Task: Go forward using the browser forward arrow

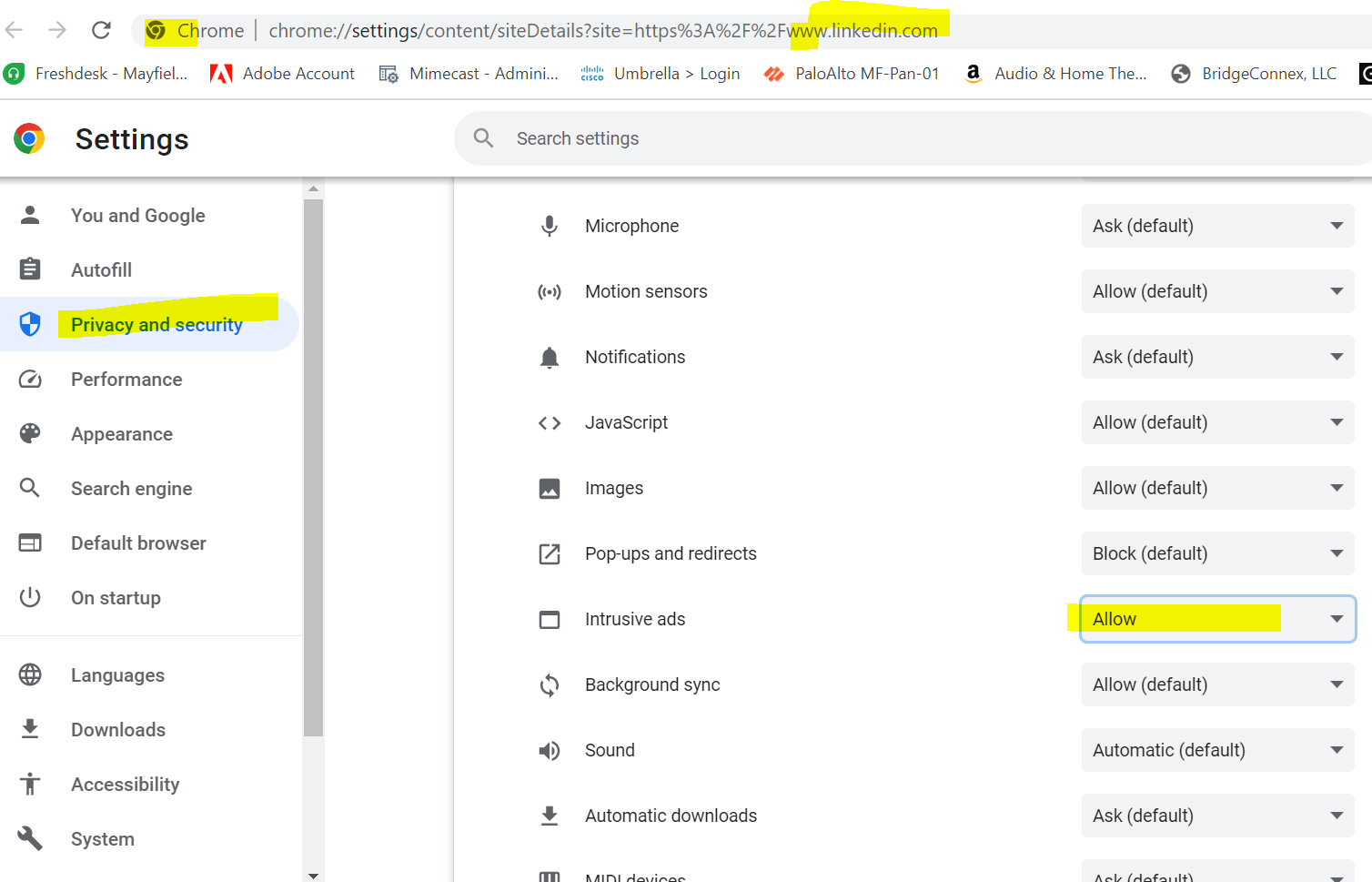Action: tap(57, 30)
